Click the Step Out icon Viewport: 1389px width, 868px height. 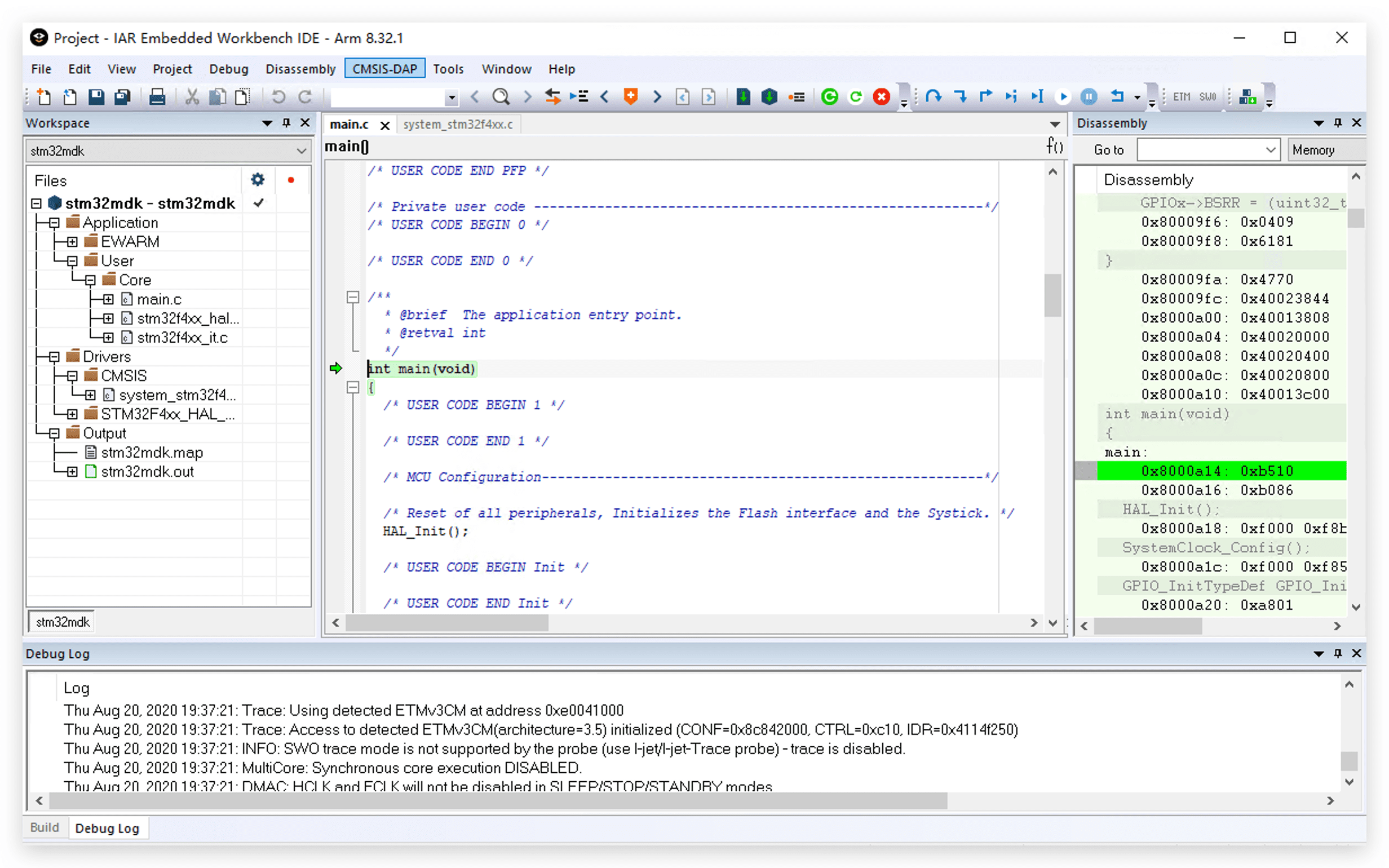[985, 96]
